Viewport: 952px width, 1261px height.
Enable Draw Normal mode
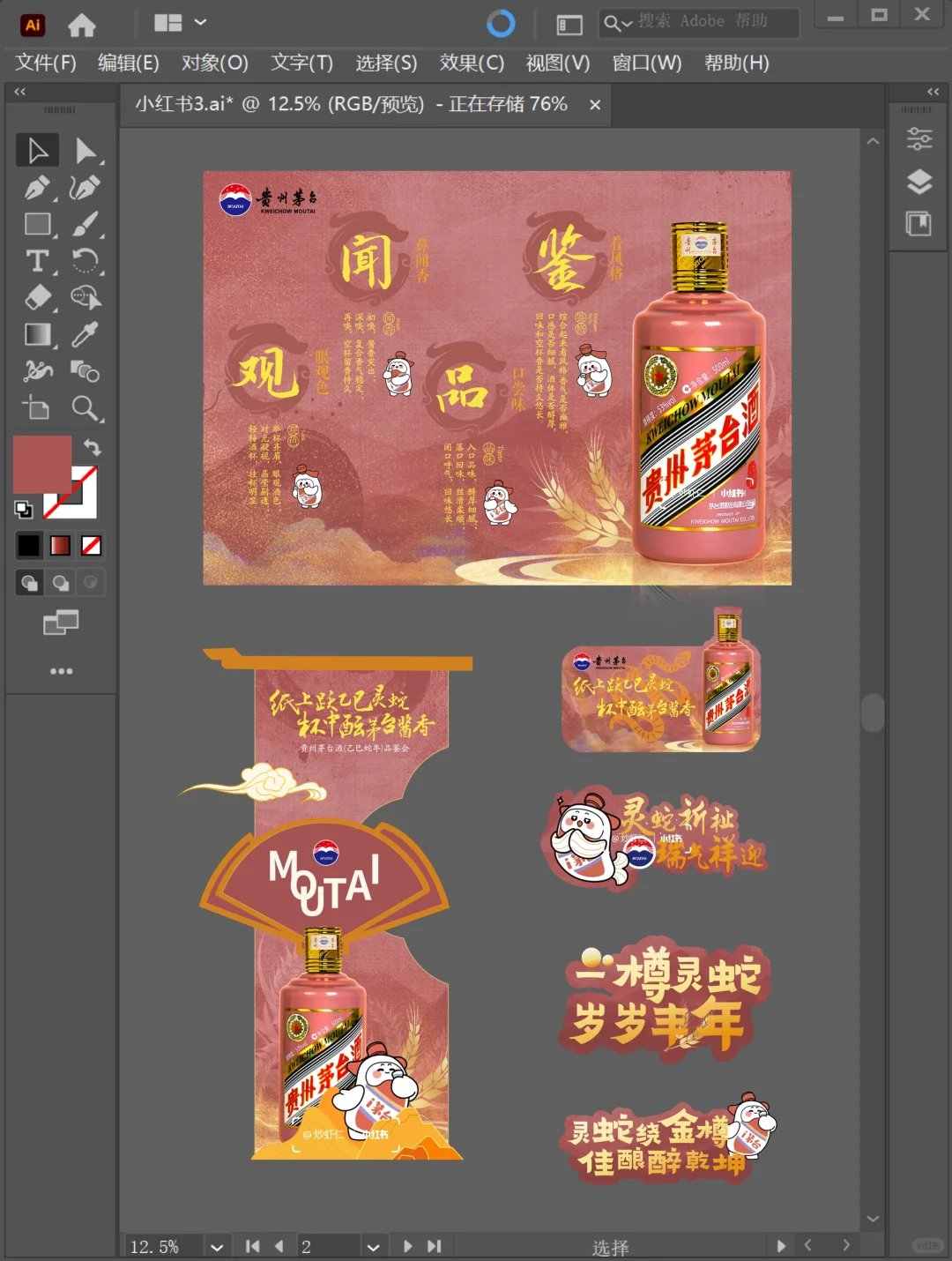pyautogui.click(x=29, y=583)
